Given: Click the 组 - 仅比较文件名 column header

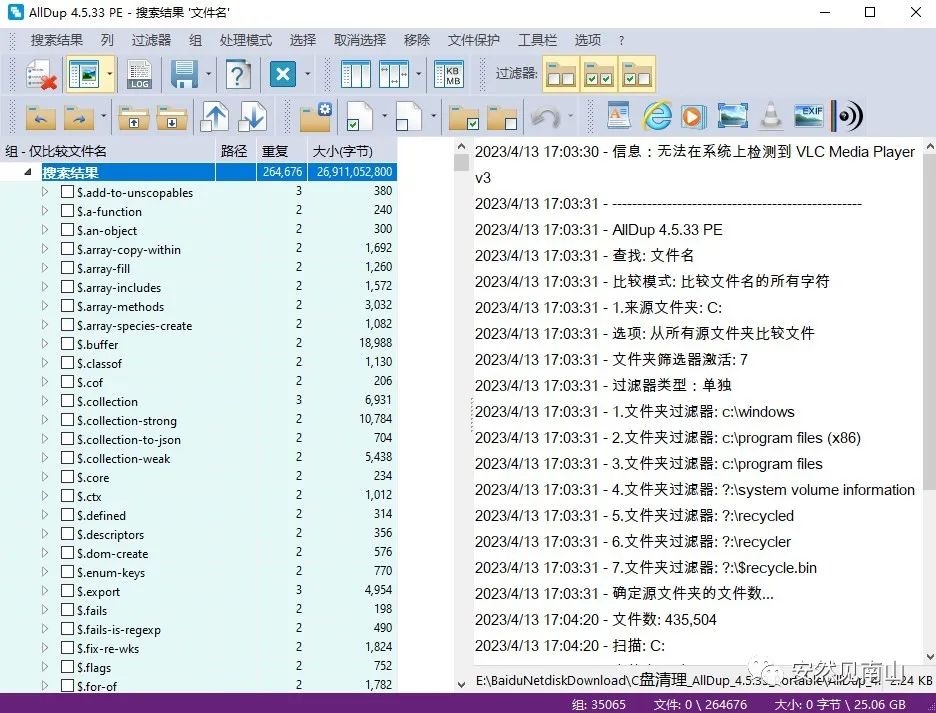Looking at the screenshot, I should [x=107, y=151].
